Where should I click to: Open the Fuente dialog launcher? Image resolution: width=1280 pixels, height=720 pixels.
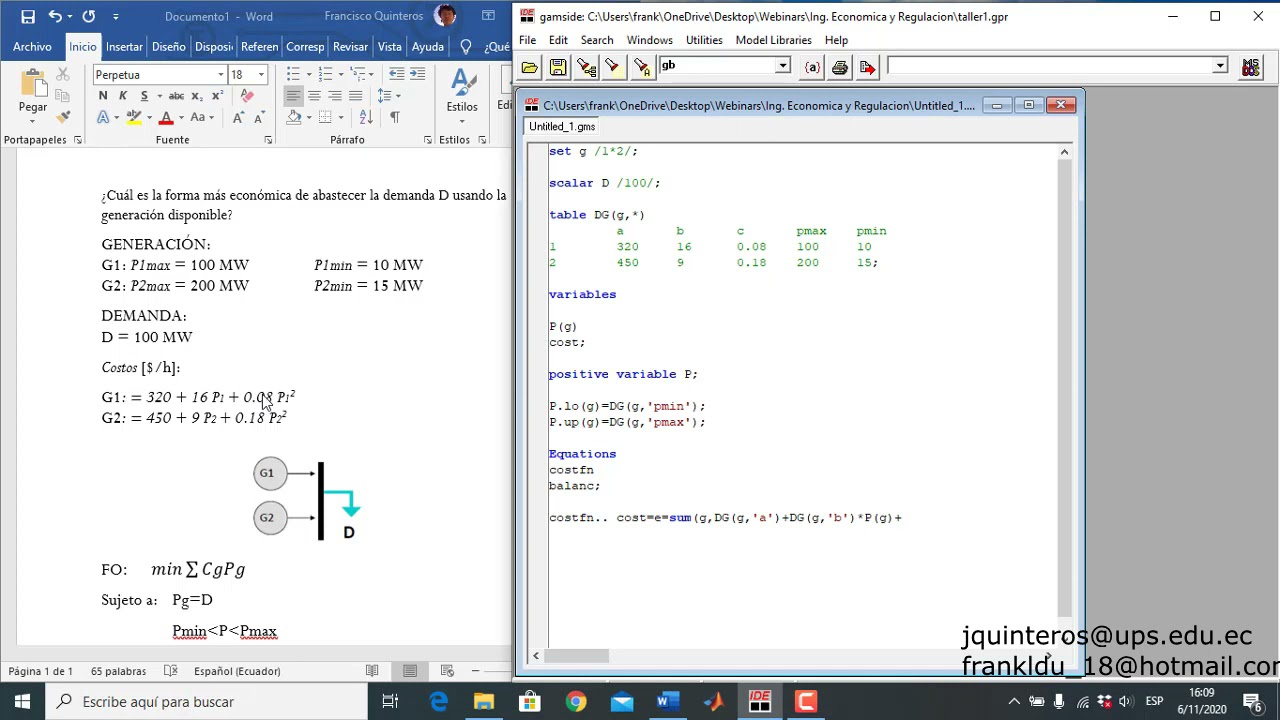[x=268, y=140]
